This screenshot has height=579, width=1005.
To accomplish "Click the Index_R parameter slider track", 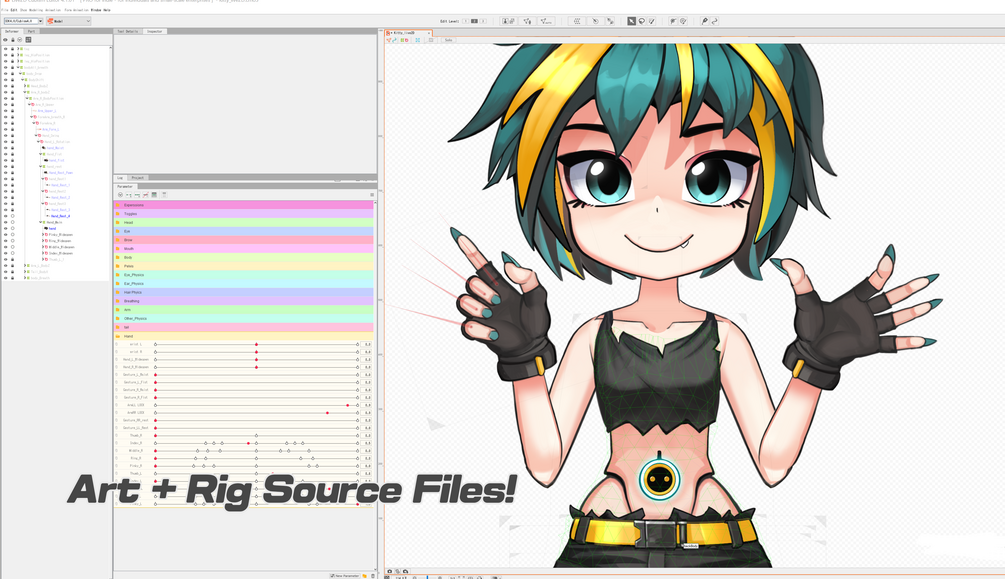I will (x=256, y=443).
